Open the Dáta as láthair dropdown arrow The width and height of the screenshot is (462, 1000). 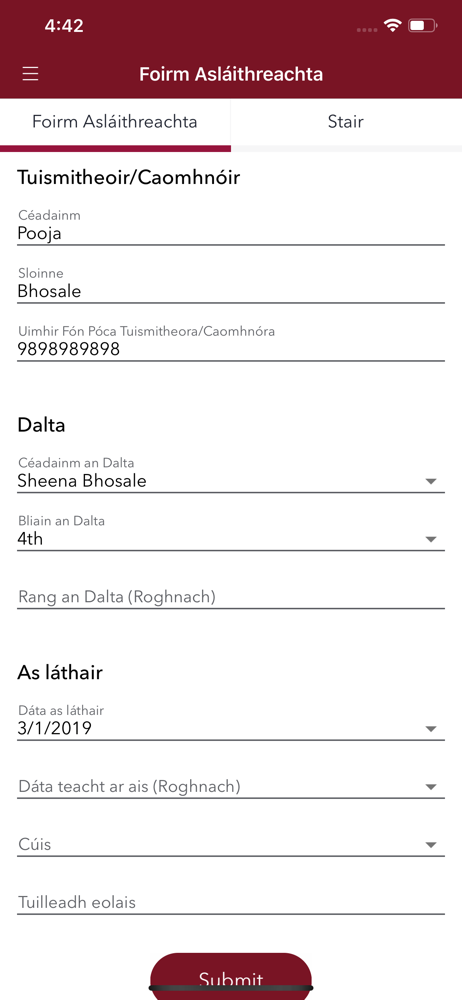point(431,729)
